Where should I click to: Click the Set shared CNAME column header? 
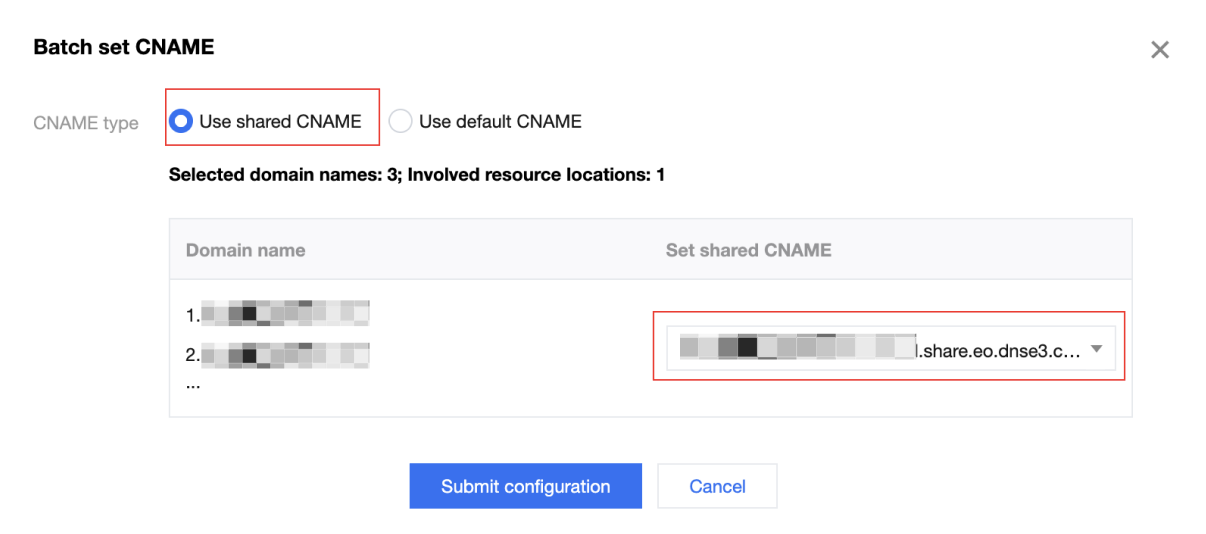tap(748, 250)
